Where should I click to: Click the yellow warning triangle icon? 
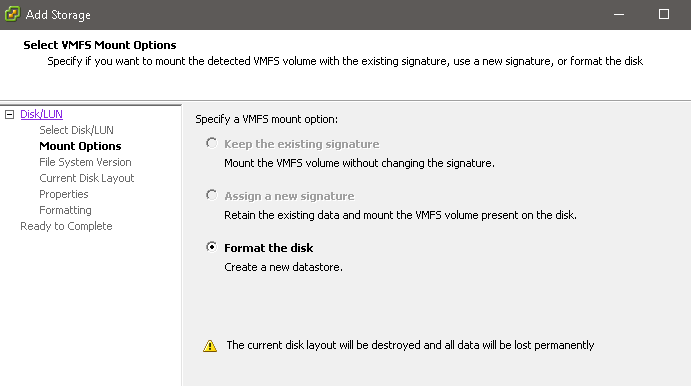(210, 345)
